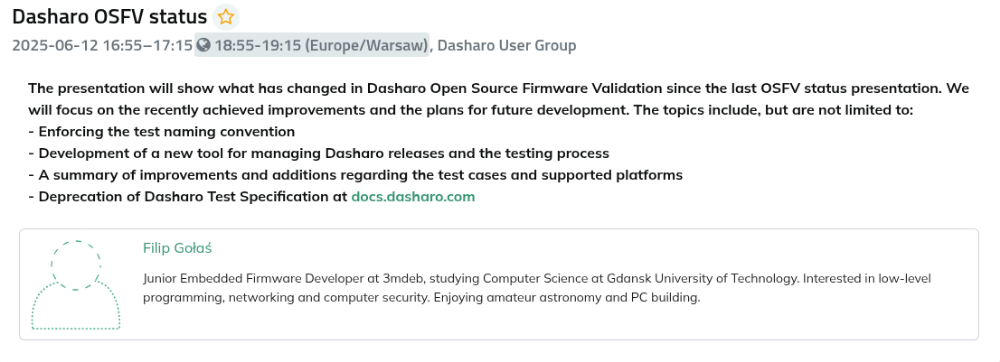Open the docs.dasharo.com link
The image size is (1000, 362).
click(413, 196)
